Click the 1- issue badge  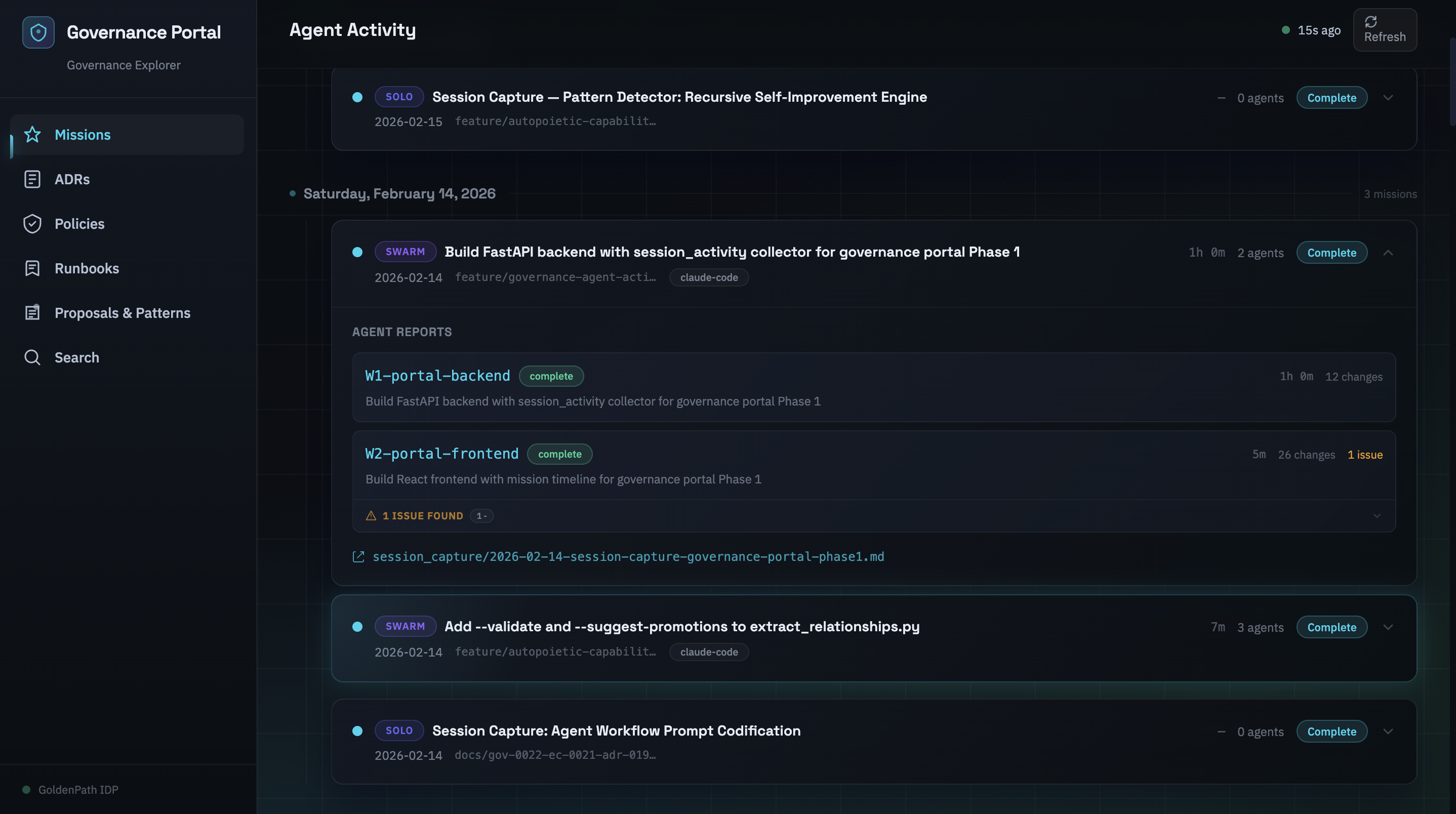point(481,515)
